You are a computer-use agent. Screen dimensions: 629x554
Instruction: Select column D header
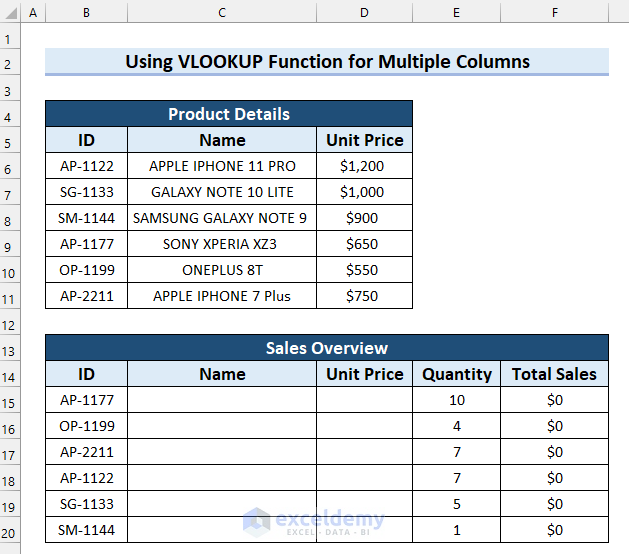364,13
